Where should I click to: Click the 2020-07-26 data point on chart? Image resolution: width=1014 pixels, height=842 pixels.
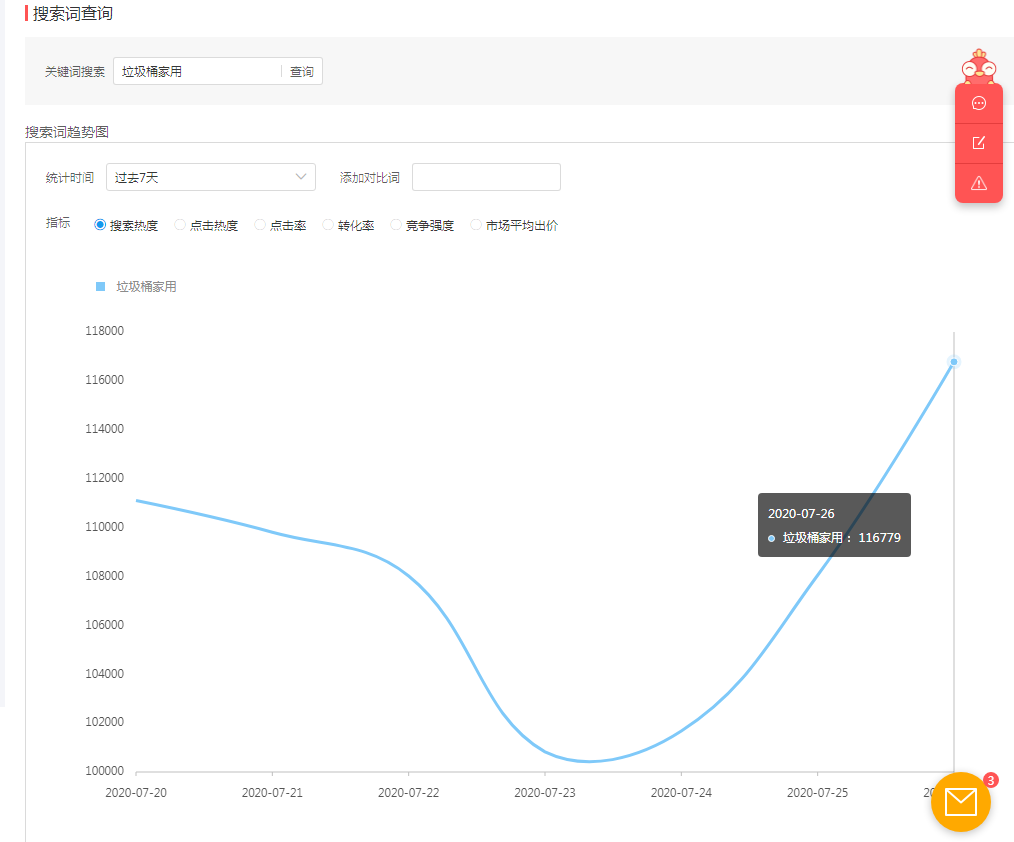coord(954,361)
